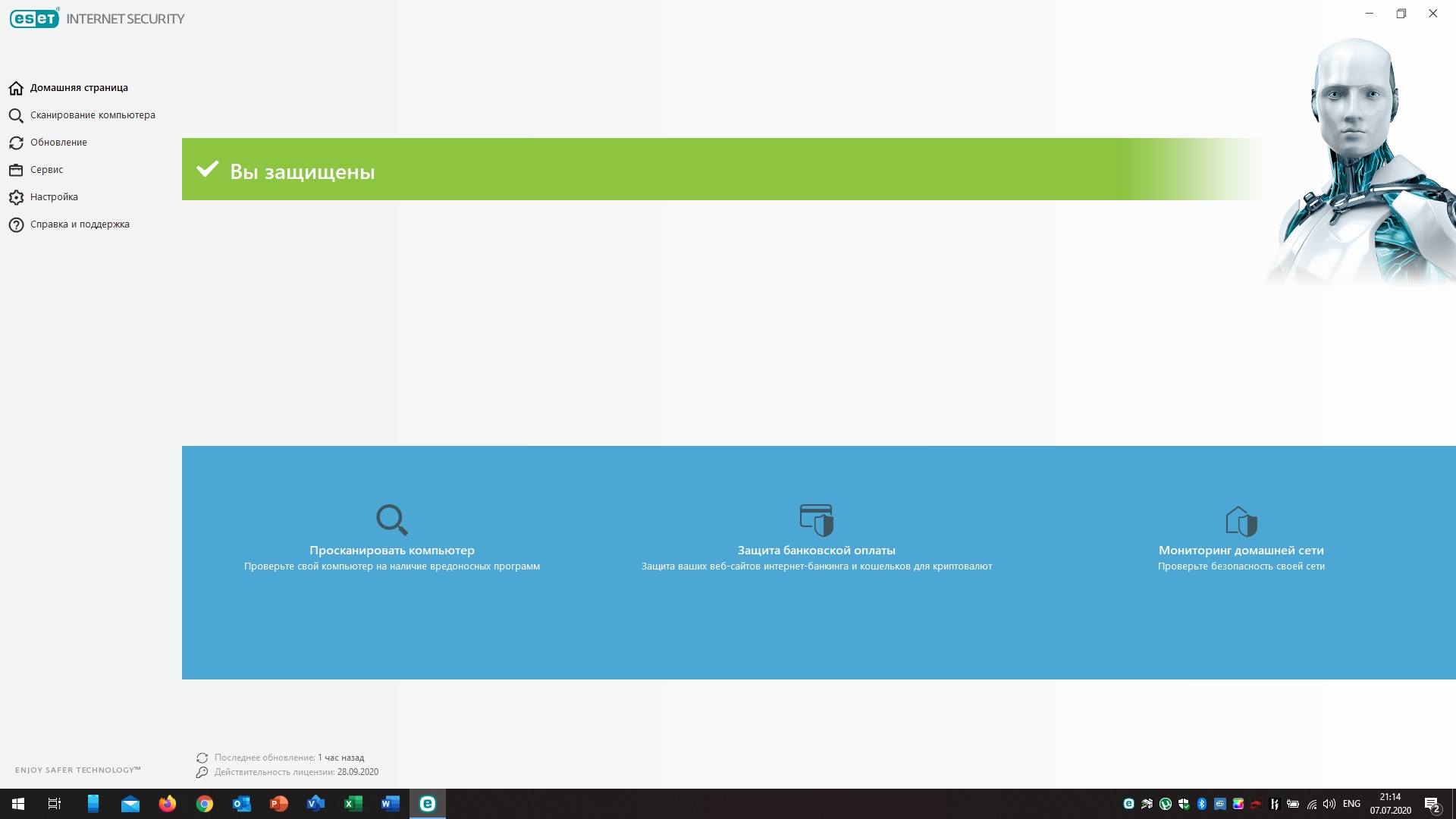Click the banking payment protection shield icon
Viewport: 1456px width, 819px height.
816,519
